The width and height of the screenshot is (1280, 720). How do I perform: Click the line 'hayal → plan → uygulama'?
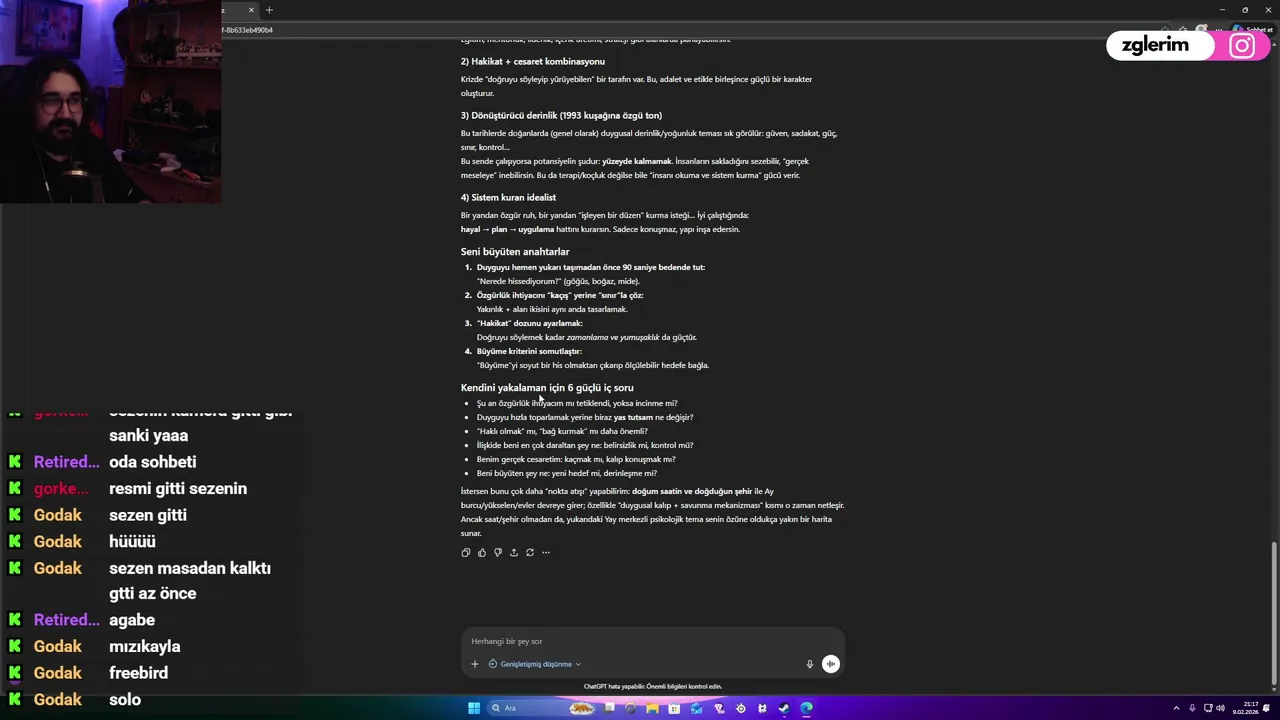(507, 229)
